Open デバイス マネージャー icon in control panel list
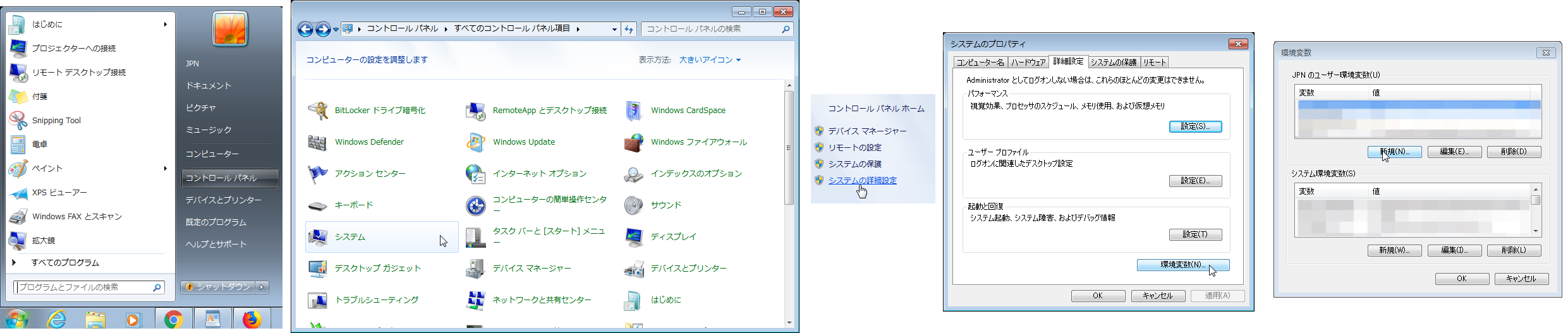1568x333 pixels. [475, 269]
